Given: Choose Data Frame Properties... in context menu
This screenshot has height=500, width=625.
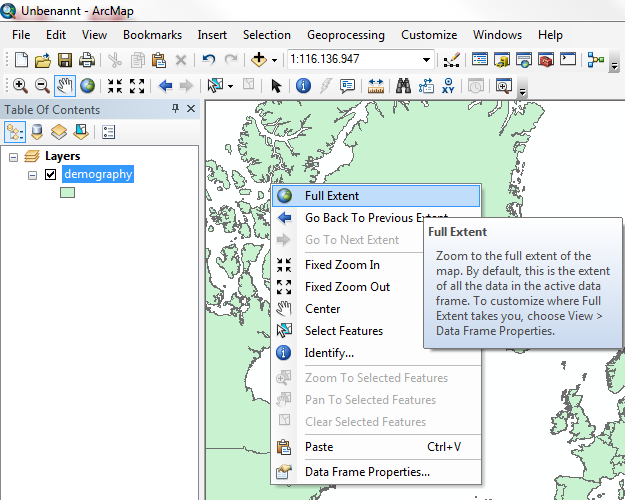Looking at the screenshot, I should pyautogui.click(x=376, y=472).
